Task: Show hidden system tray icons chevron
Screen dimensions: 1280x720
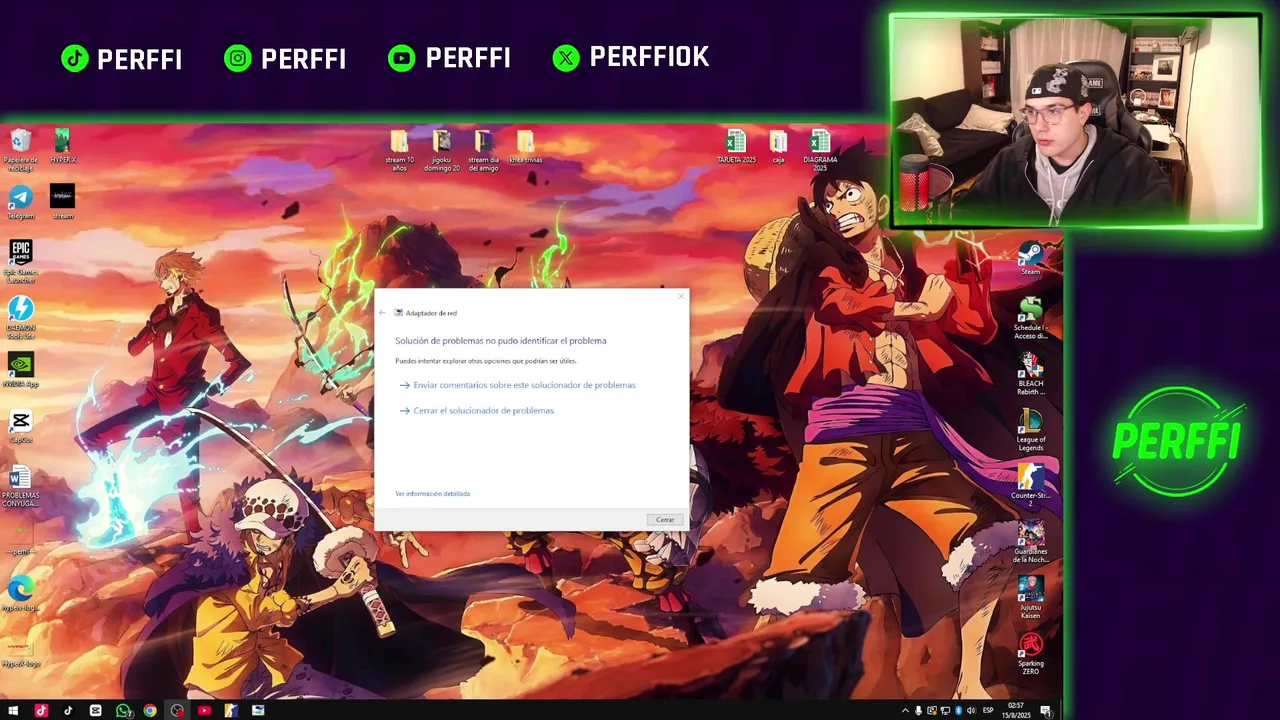Action: (905, 710)
